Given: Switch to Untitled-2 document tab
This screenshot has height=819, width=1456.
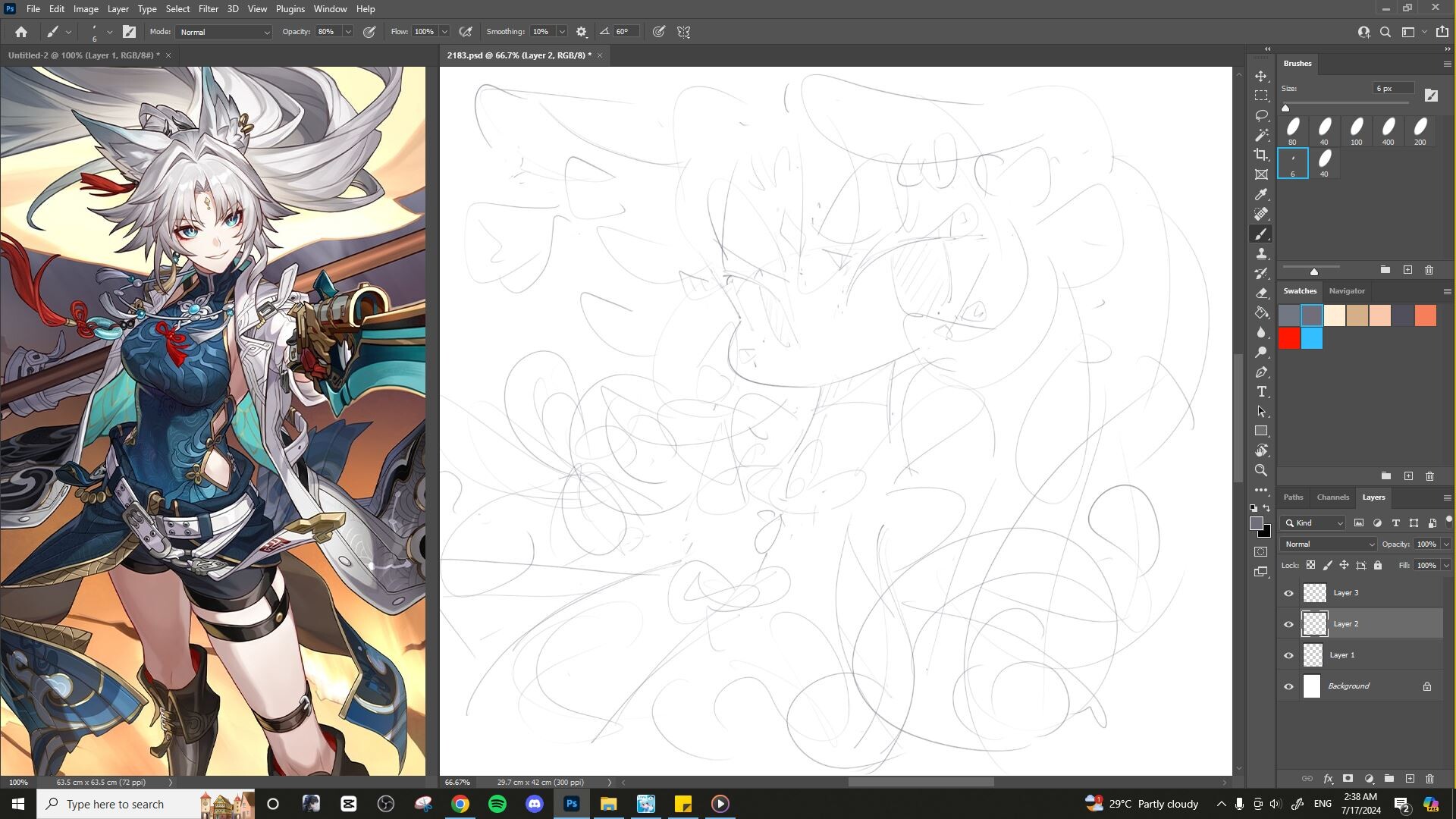Looking at the screenshot, I should pyautogui.click(x=83, y=55).
